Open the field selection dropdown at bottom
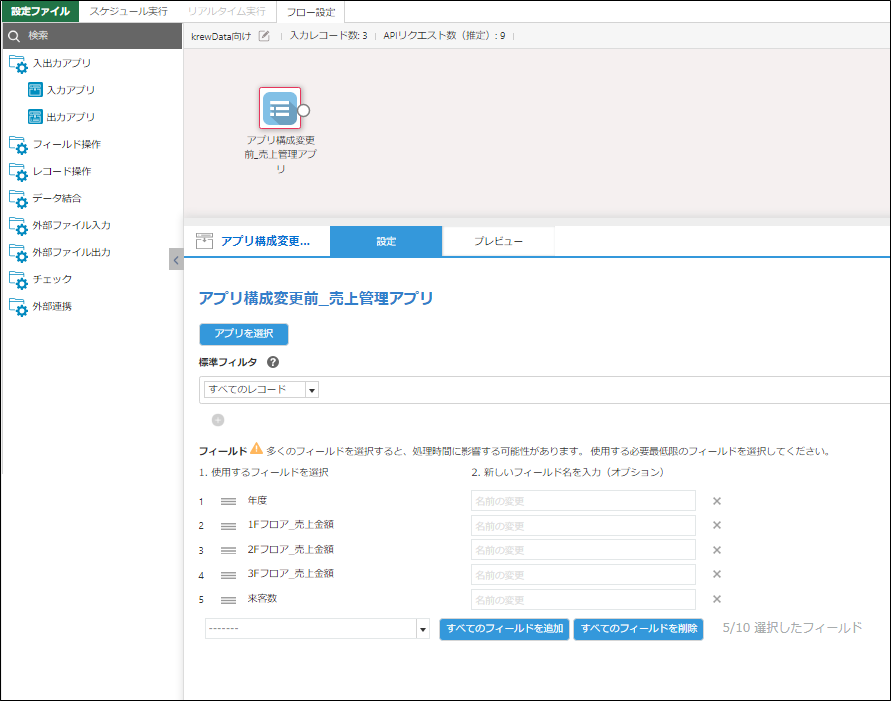 [422, 629]
